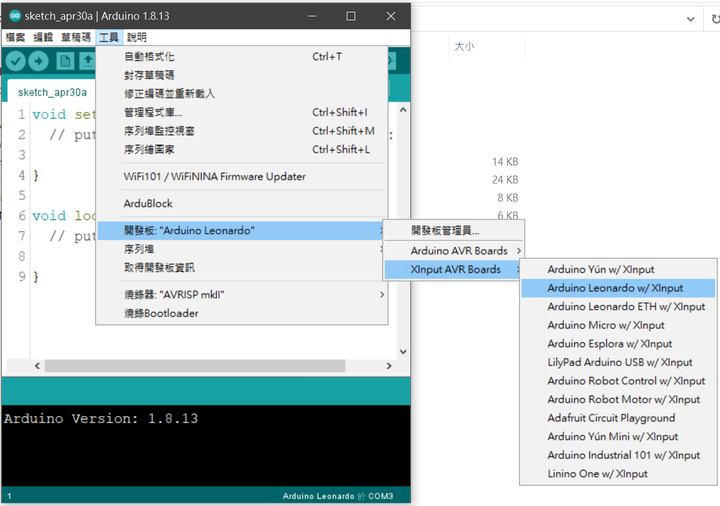Open the 說明 menu

[x=137, y=37]
